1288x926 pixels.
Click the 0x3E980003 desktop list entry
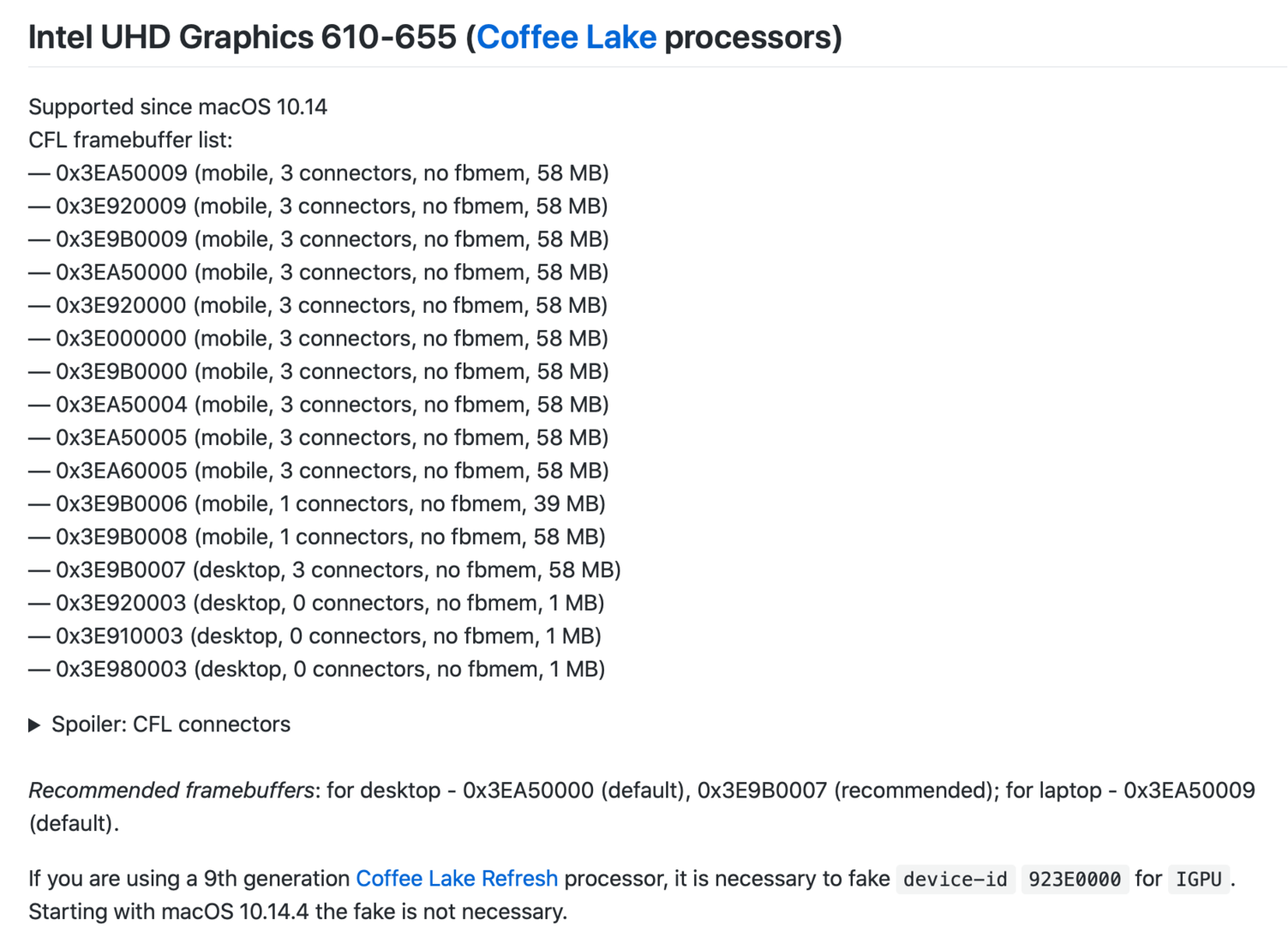(x=317, y=670)
